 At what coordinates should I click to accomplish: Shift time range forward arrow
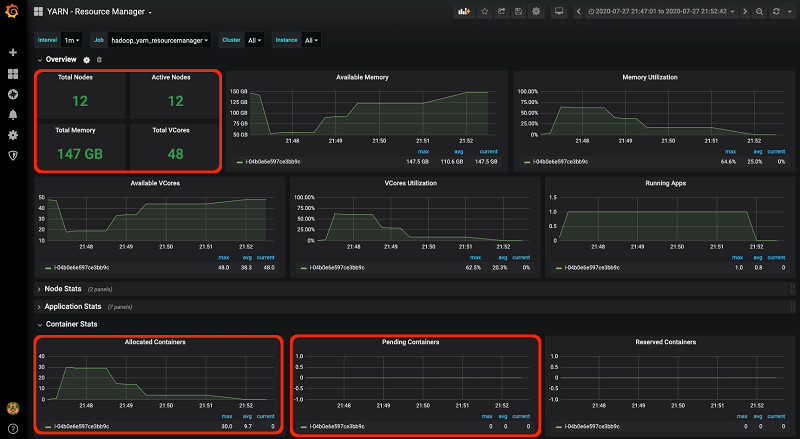[745, 11]
